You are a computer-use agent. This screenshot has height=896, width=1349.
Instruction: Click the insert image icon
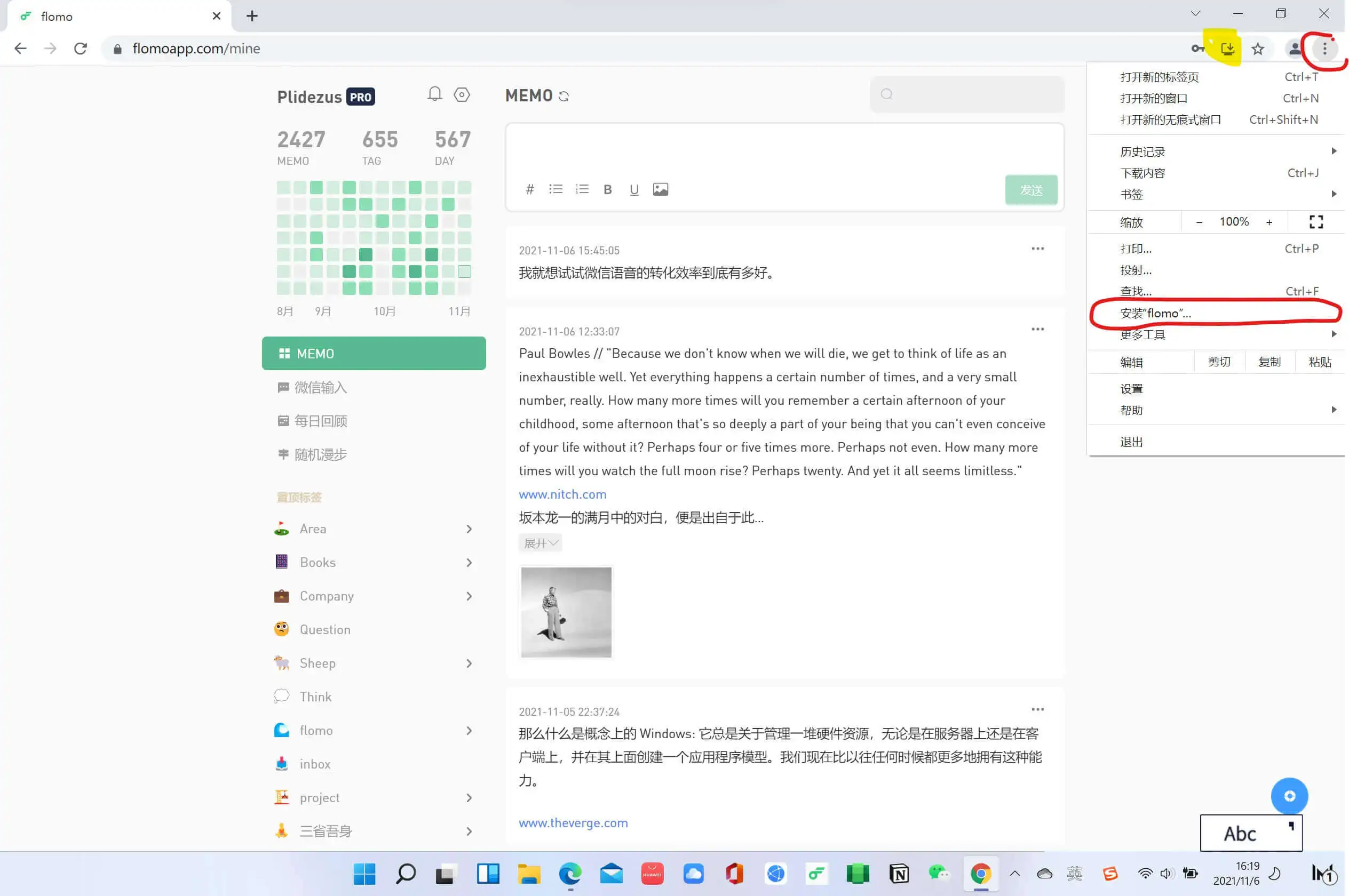[660, 189]
